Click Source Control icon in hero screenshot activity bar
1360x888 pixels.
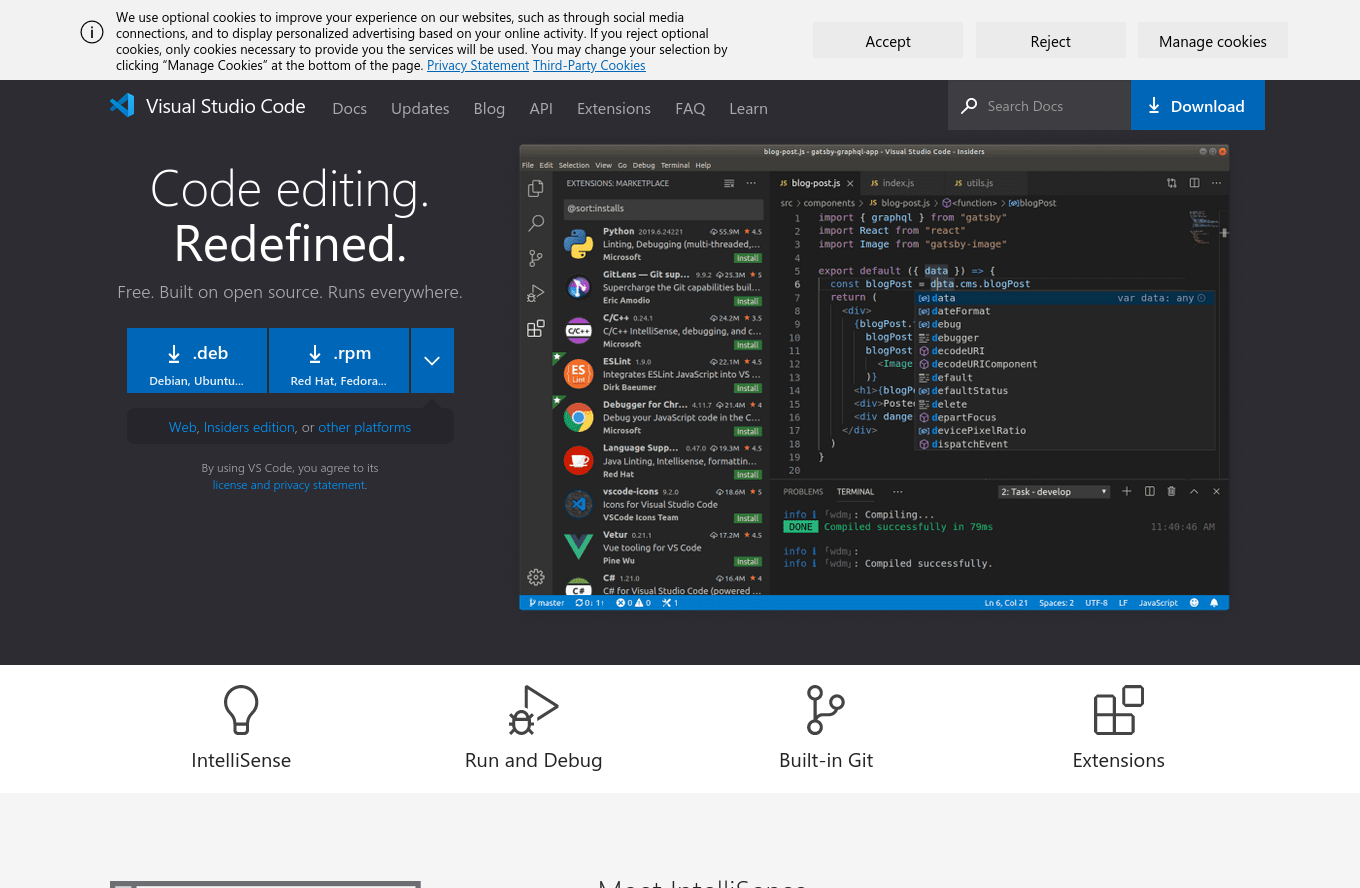(x=536, y=258)
